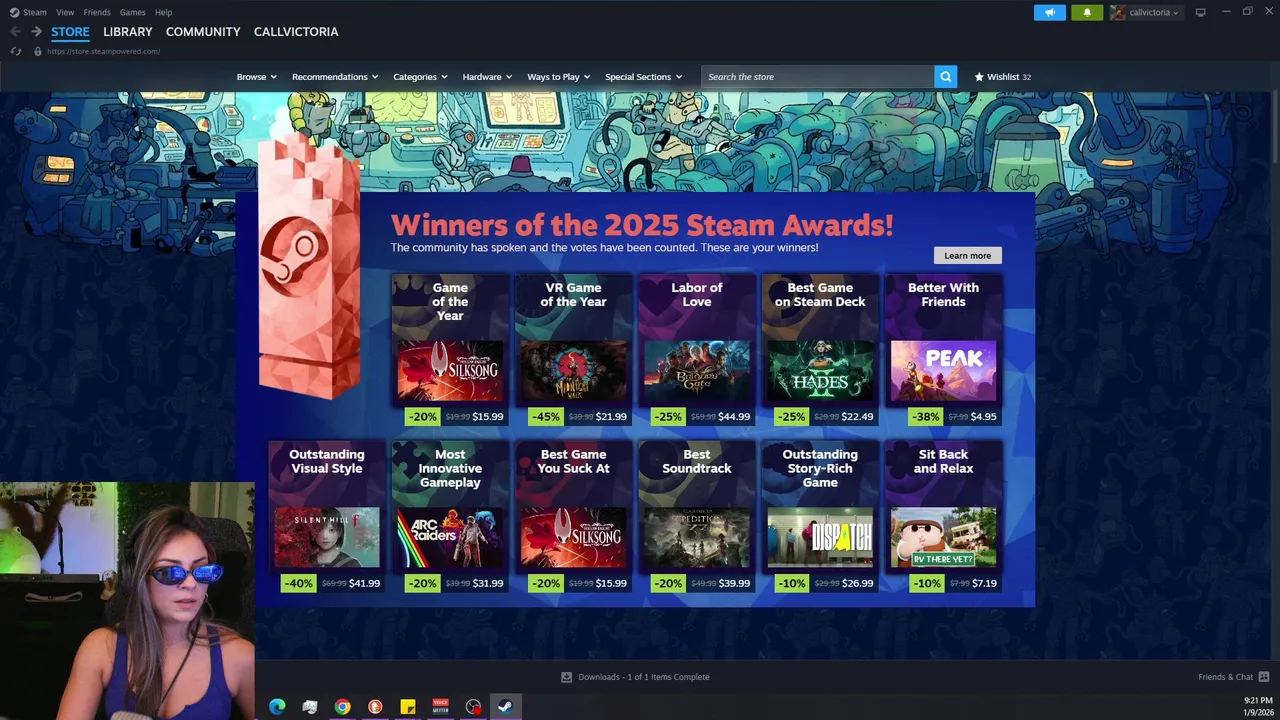The width and height of the screenshot is (1280, 720).
Task: Click the blue announcements megaphone icon
Action: click(1049, 13)
